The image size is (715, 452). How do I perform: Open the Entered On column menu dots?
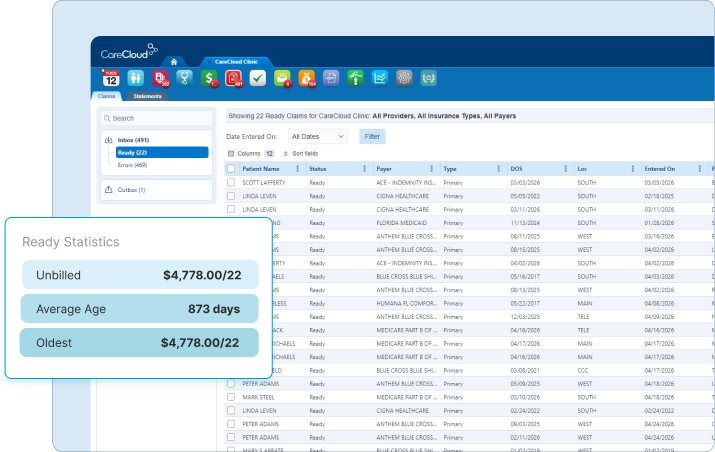coord(699,169)
